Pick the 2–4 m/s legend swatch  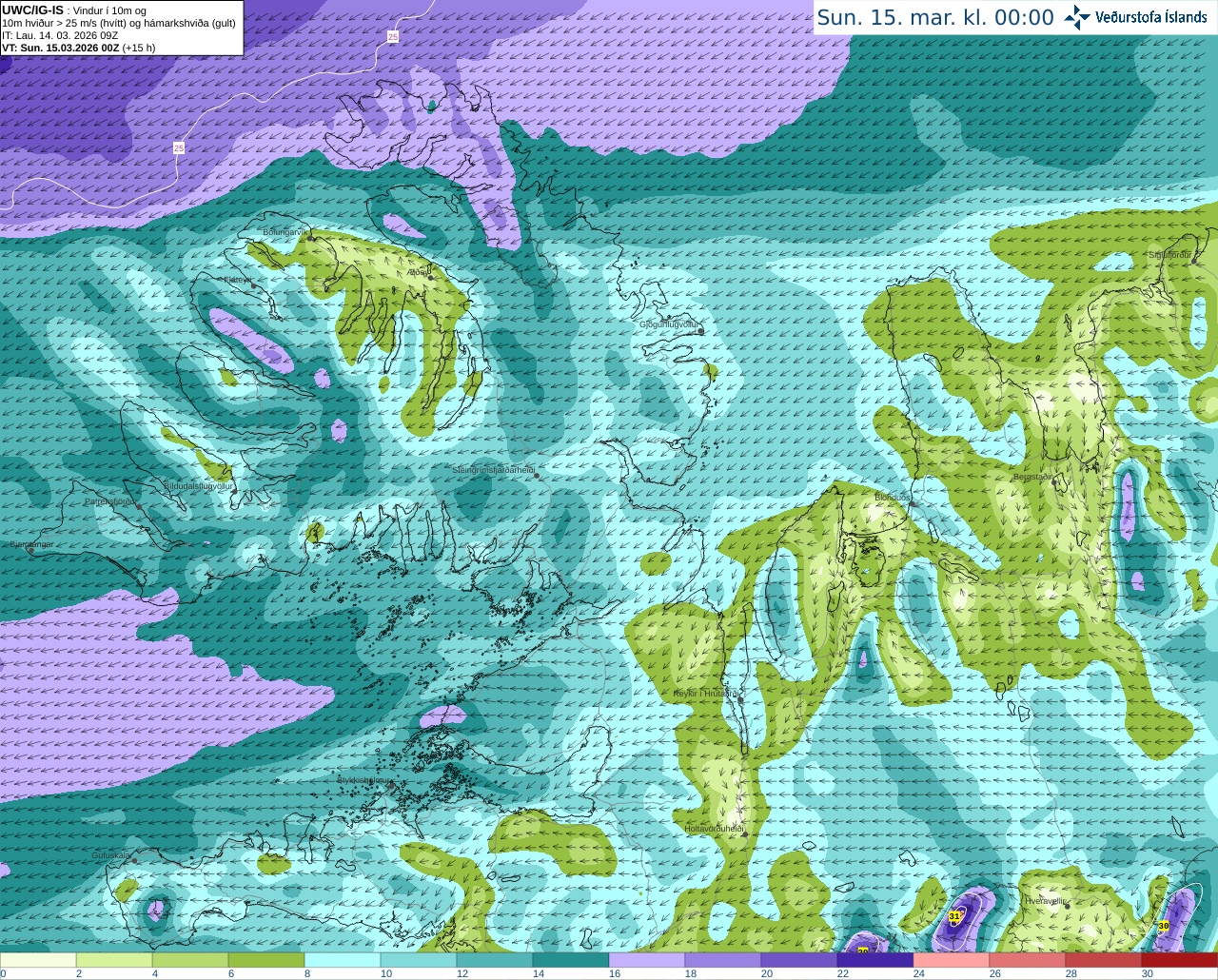(x=114, y=960)
